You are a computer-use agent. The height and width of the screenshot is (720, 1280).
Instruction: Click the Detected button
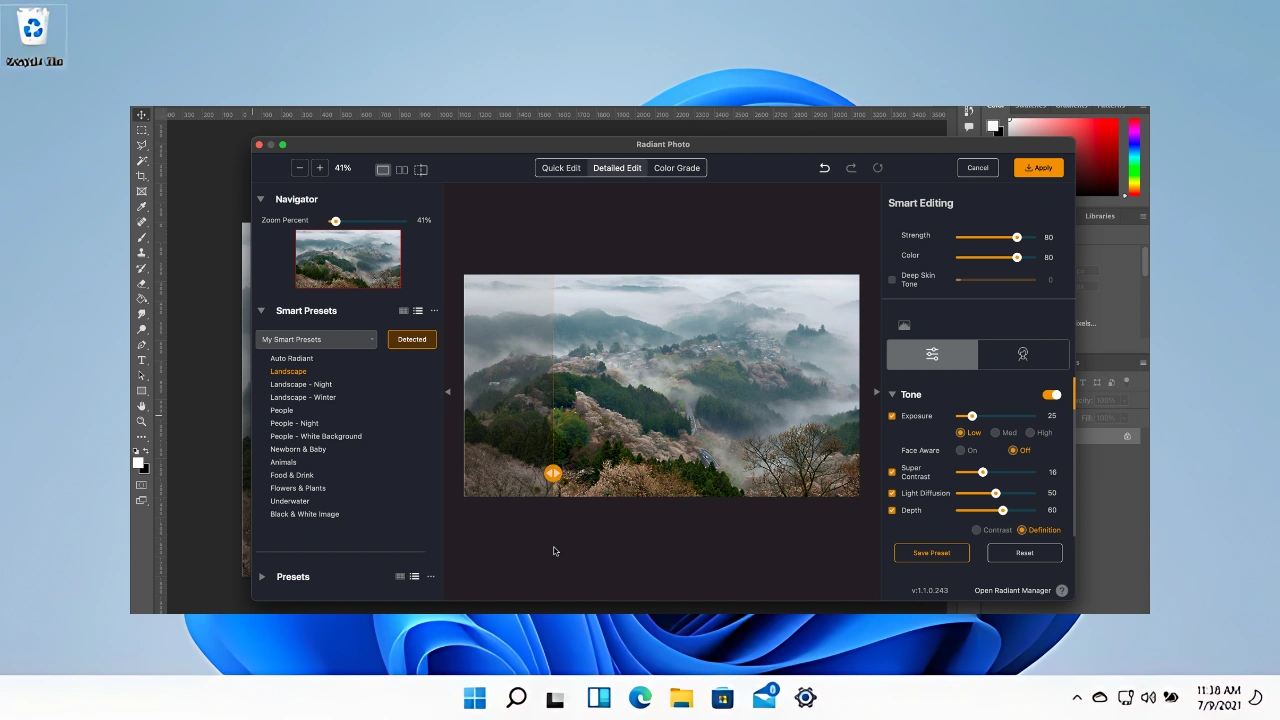click(412, 339)
